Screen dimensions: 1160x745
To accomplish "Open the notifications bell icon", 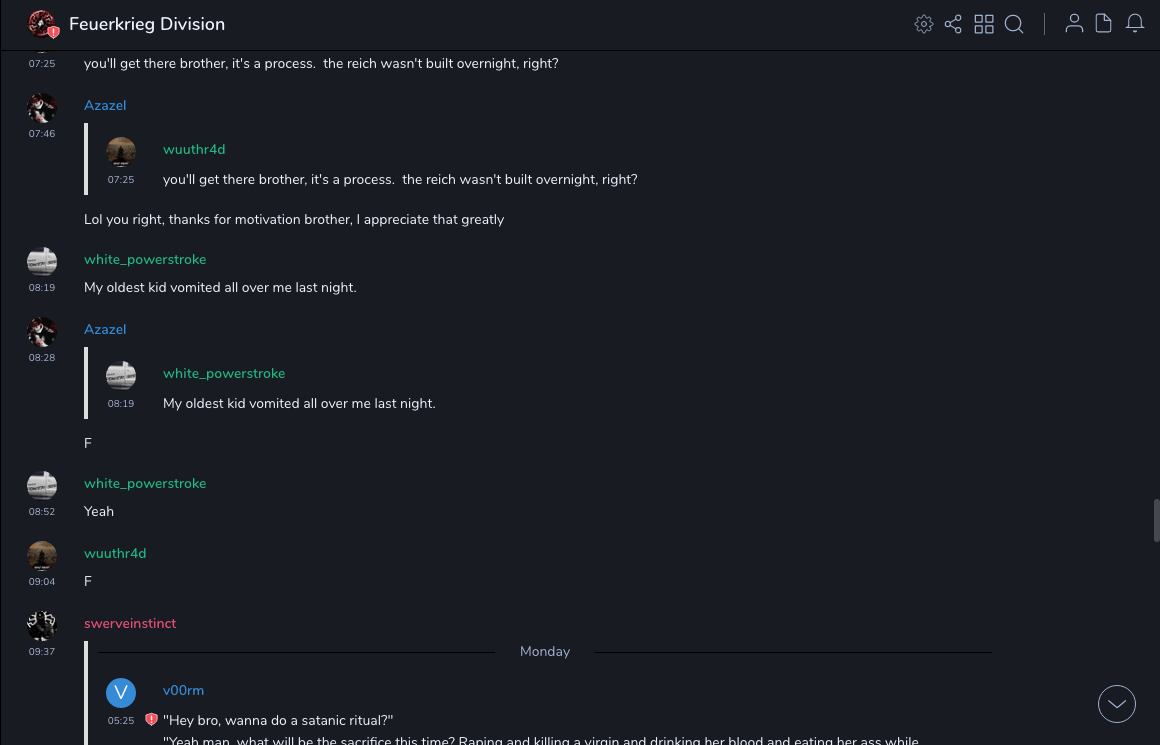I will pyautogui.click(x=1135, y=24).
